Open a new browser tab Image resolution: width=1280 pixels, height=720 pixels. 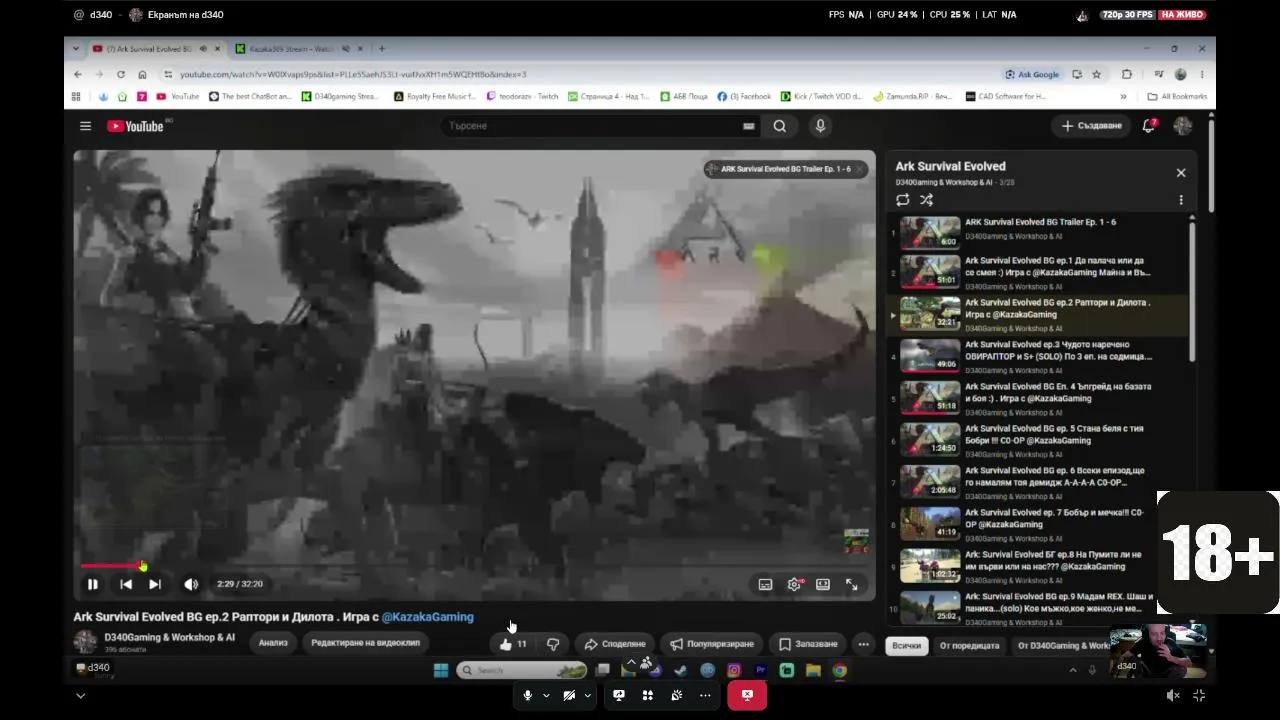click(x=382, y=48)
